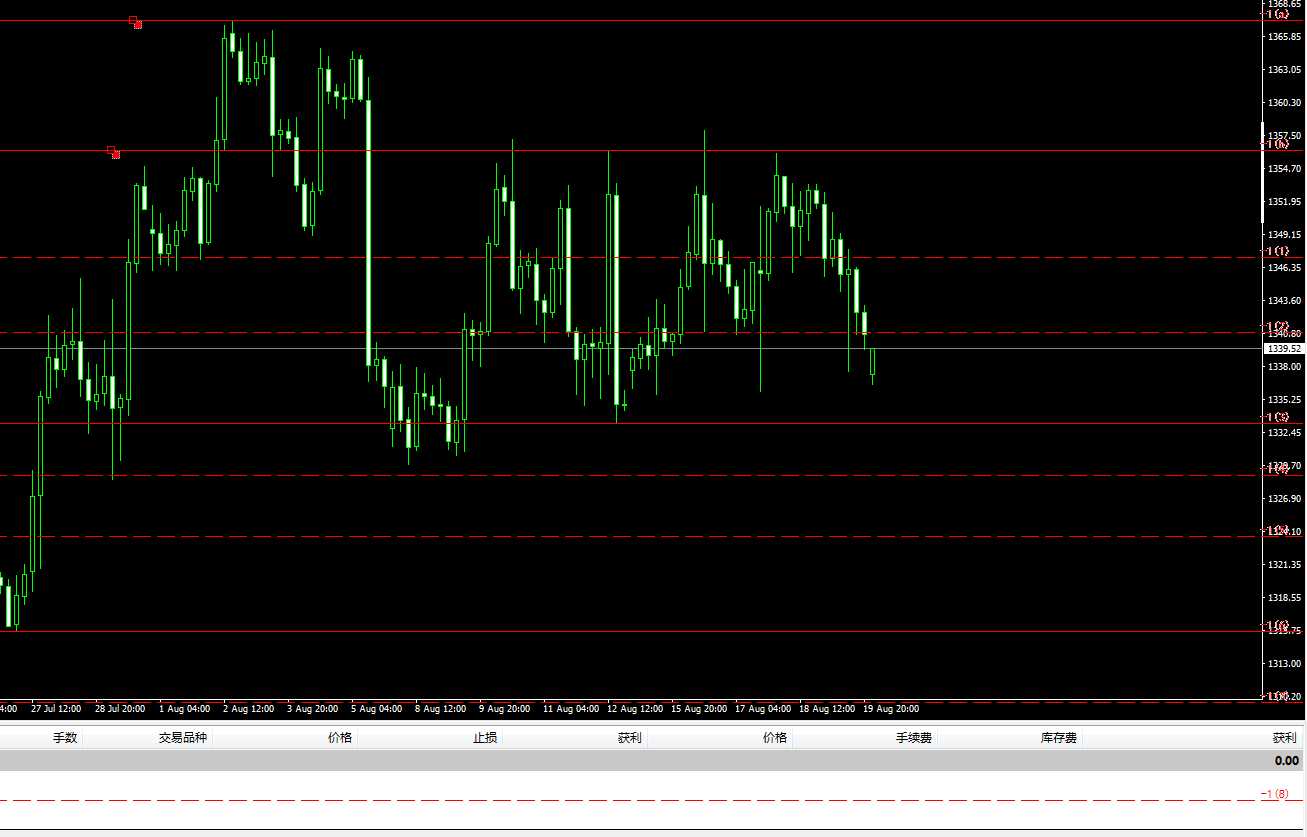
Task: Click the 18 Aug 12:00 time label
Action: coord(826,709)
